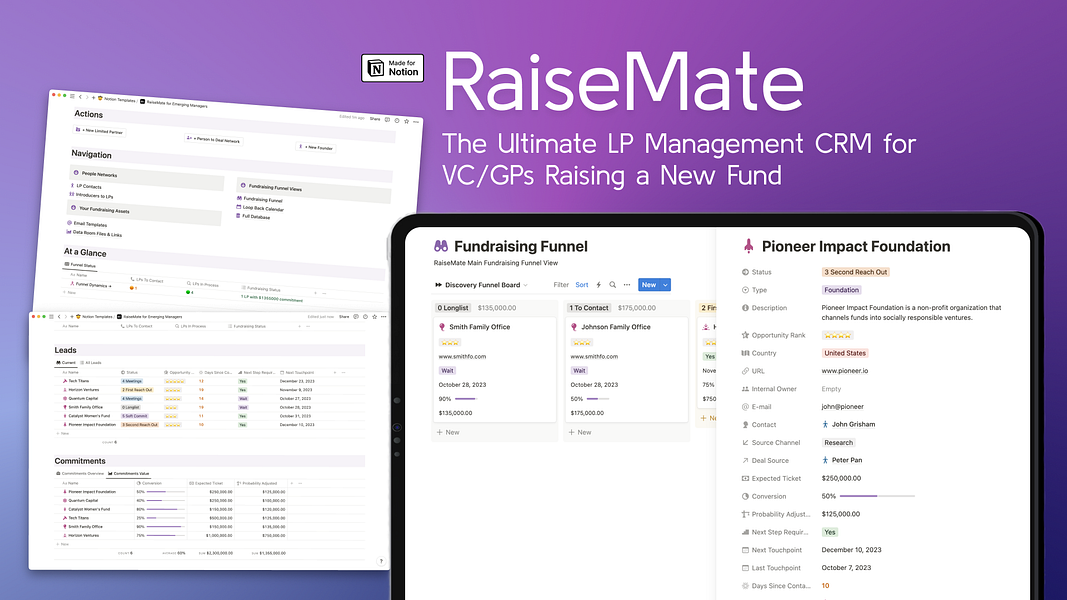Click Share in the Leads window top bar

[x=344, y=317]
